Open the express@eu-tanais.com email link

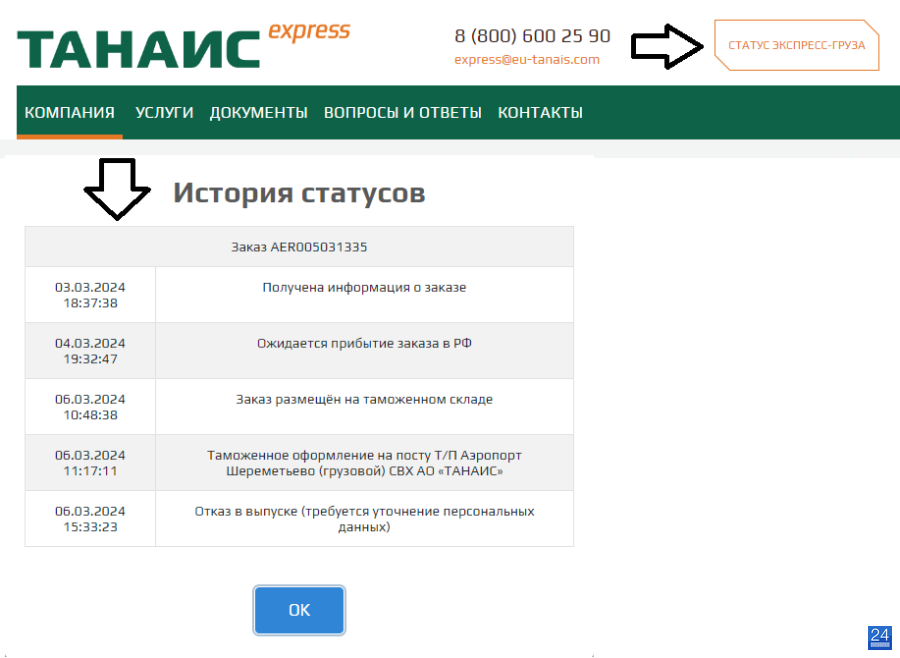[x=526, y=60]
